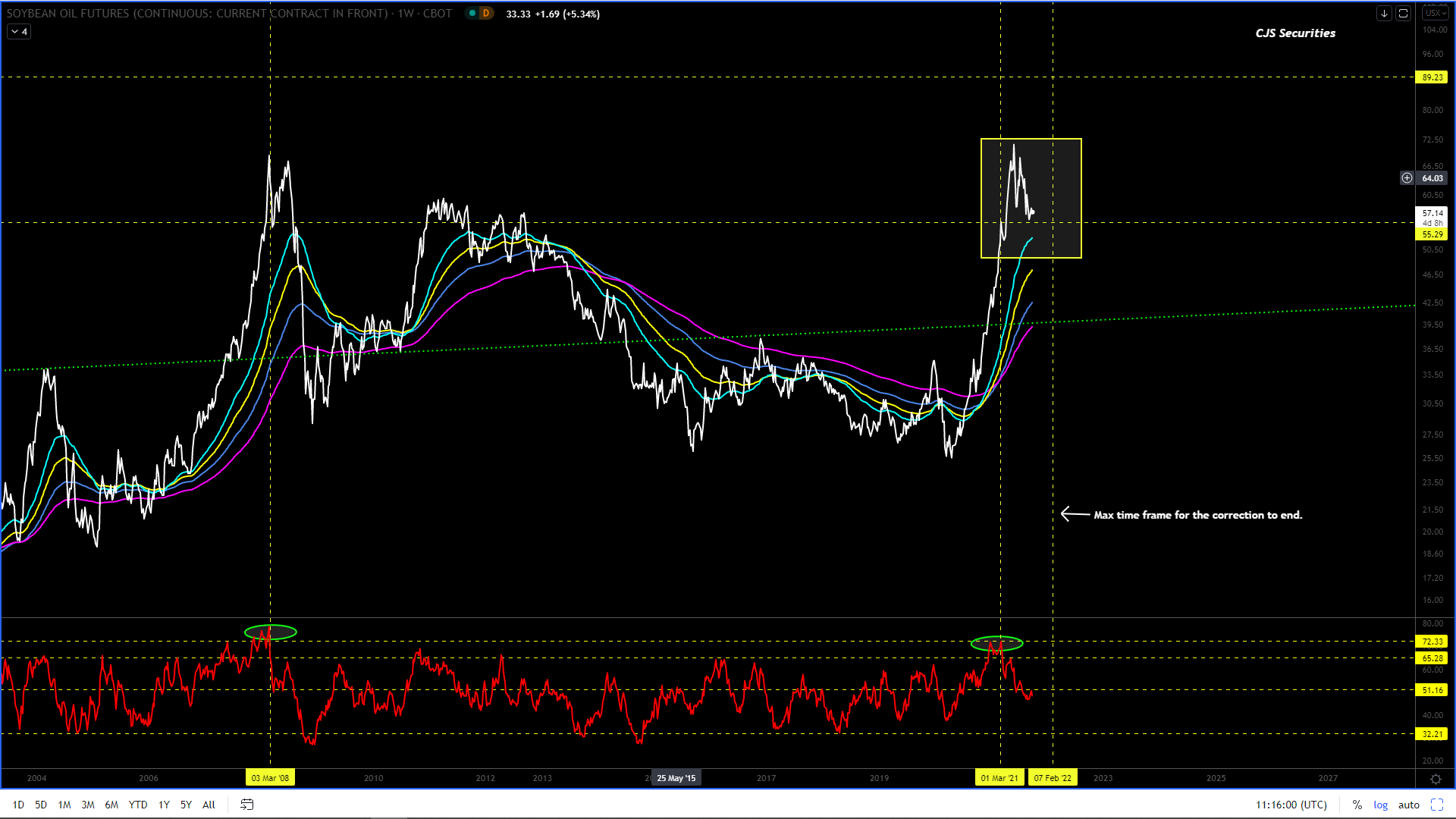This screenshot has height=819, width=1456.
Task: Select the YTD date range
Action: 138,805
